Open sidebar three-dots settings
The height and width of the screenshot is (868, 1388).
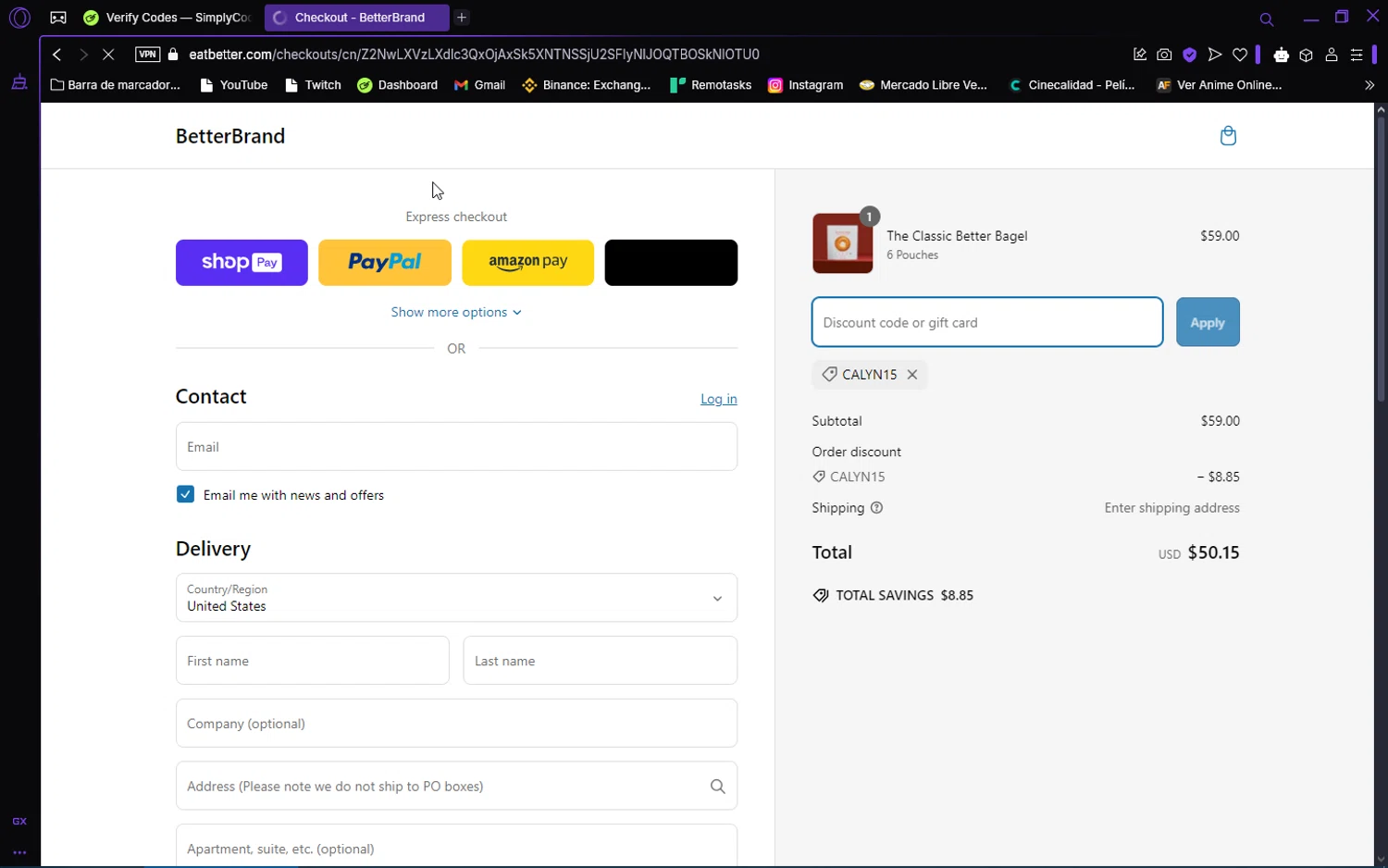click(19, 853)
